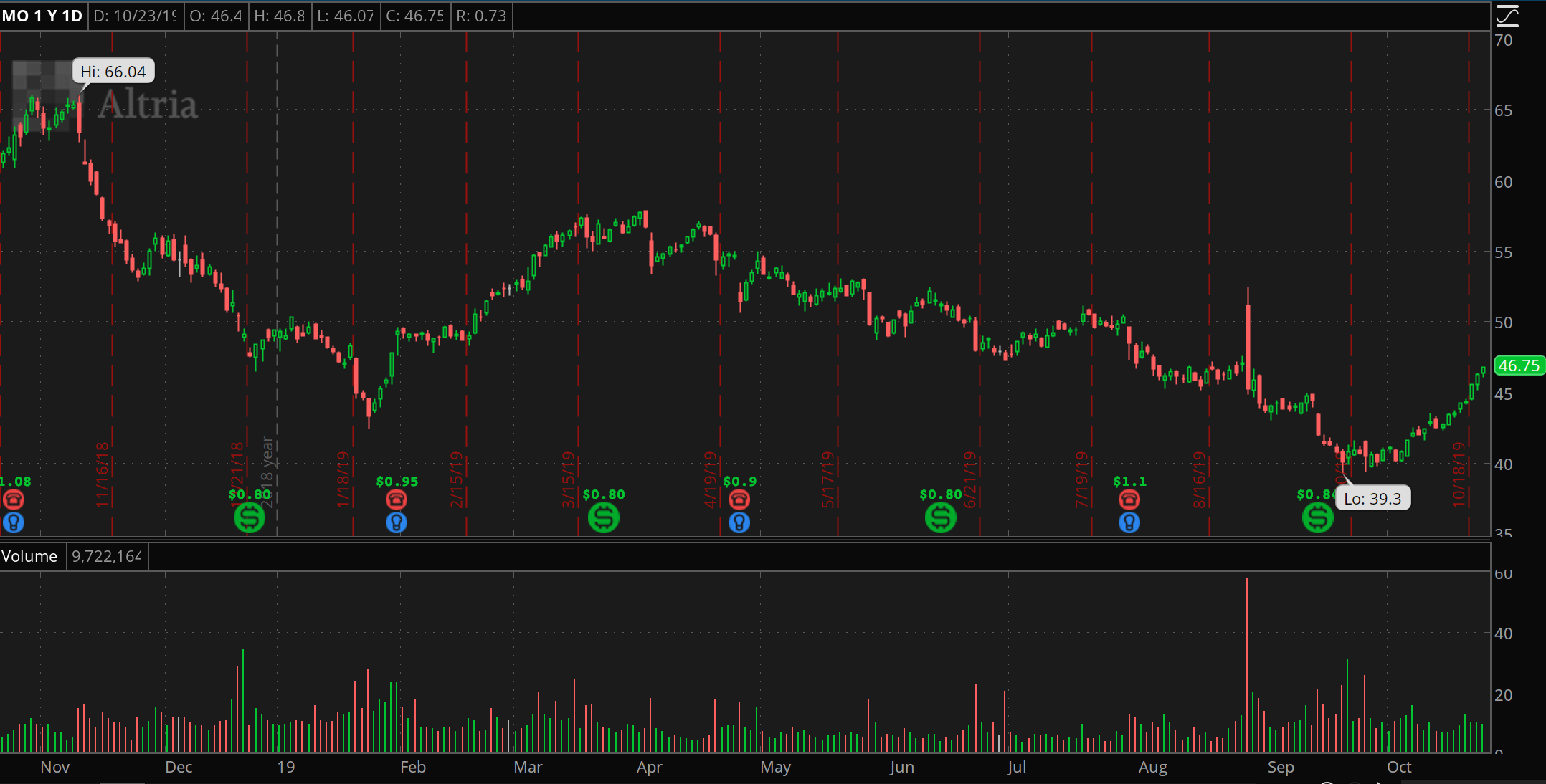
Task: Click the Nov label on the time axis
Action: coord(55,767)
